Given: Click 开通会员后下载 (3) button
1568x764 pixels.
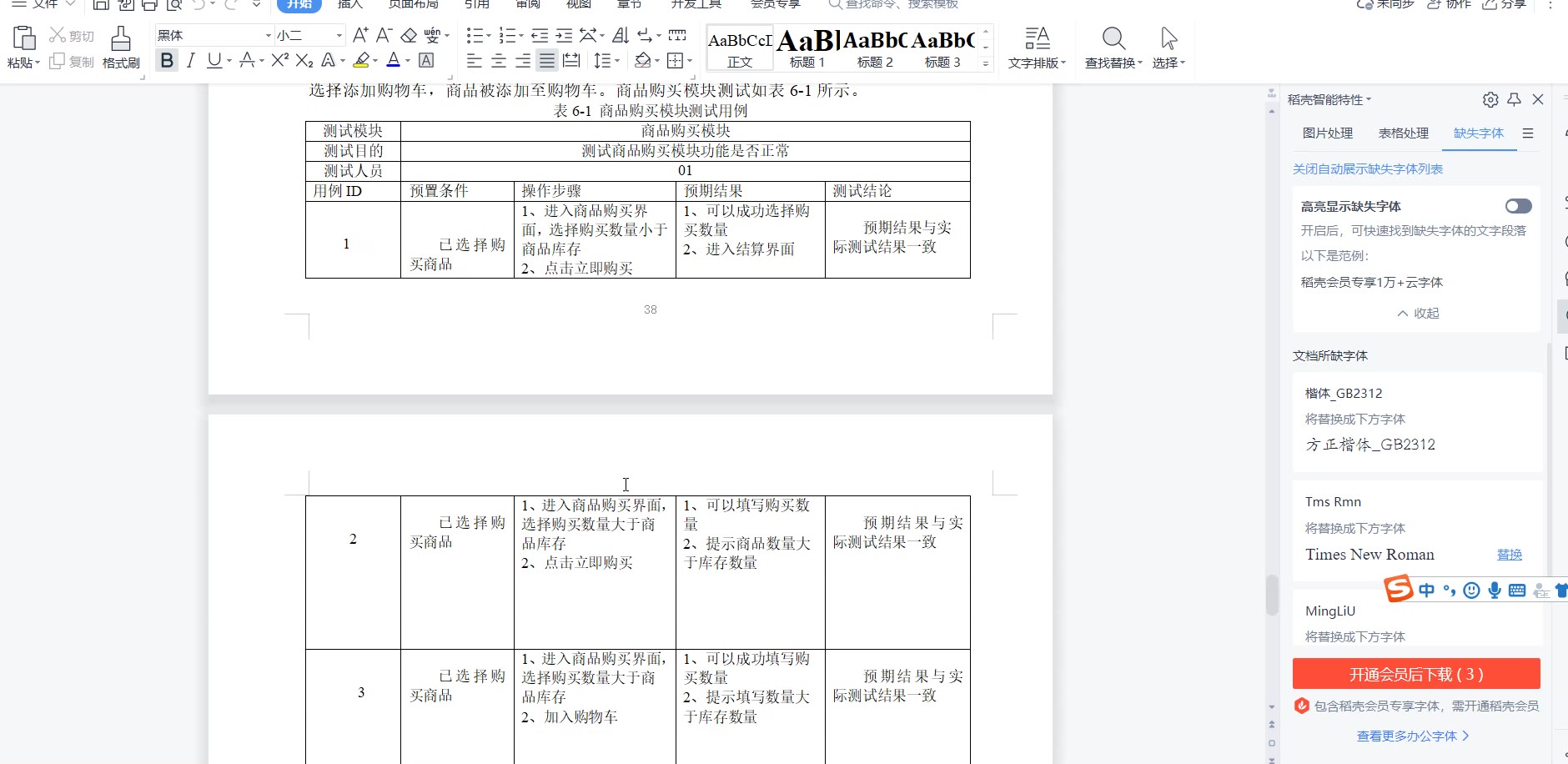Looking at the screenshot, I should point(1416,674).
